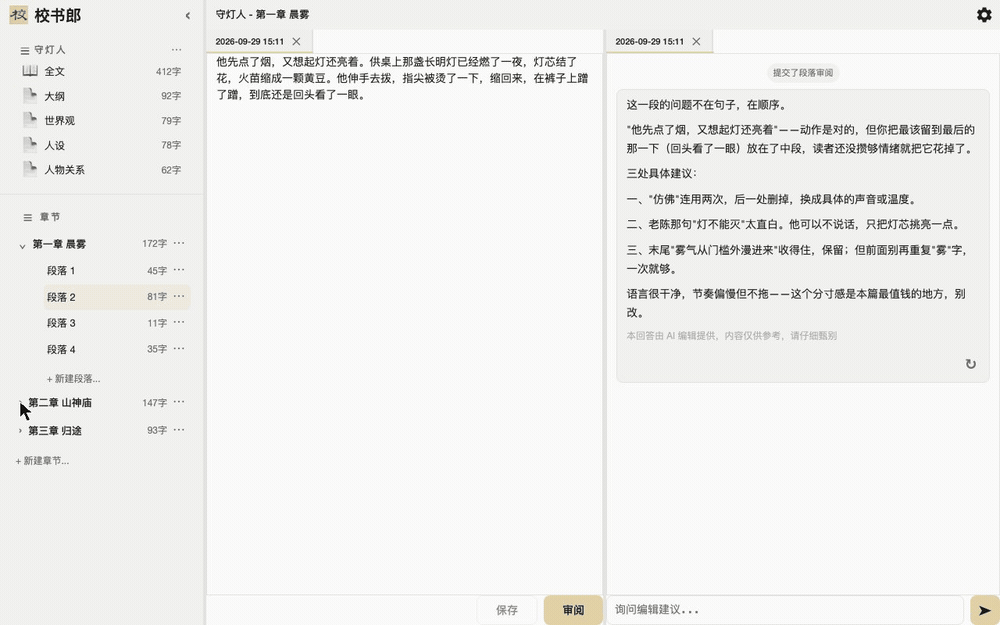The height and width of the screenshot is (625, 1000).
Task: Click the 章节 section heading
Action: (50, 217)
